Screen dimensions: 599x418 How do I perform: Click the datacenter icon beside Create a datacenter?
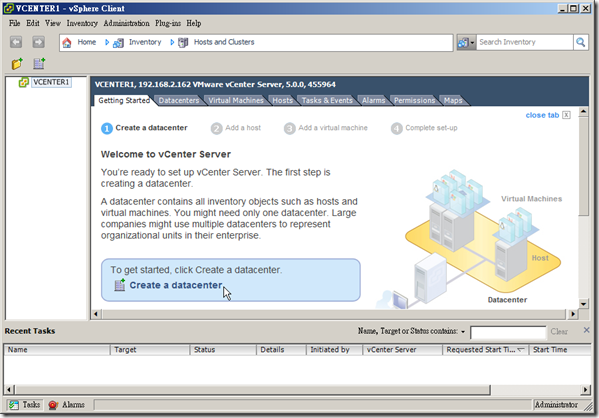(x=120, y=285)
